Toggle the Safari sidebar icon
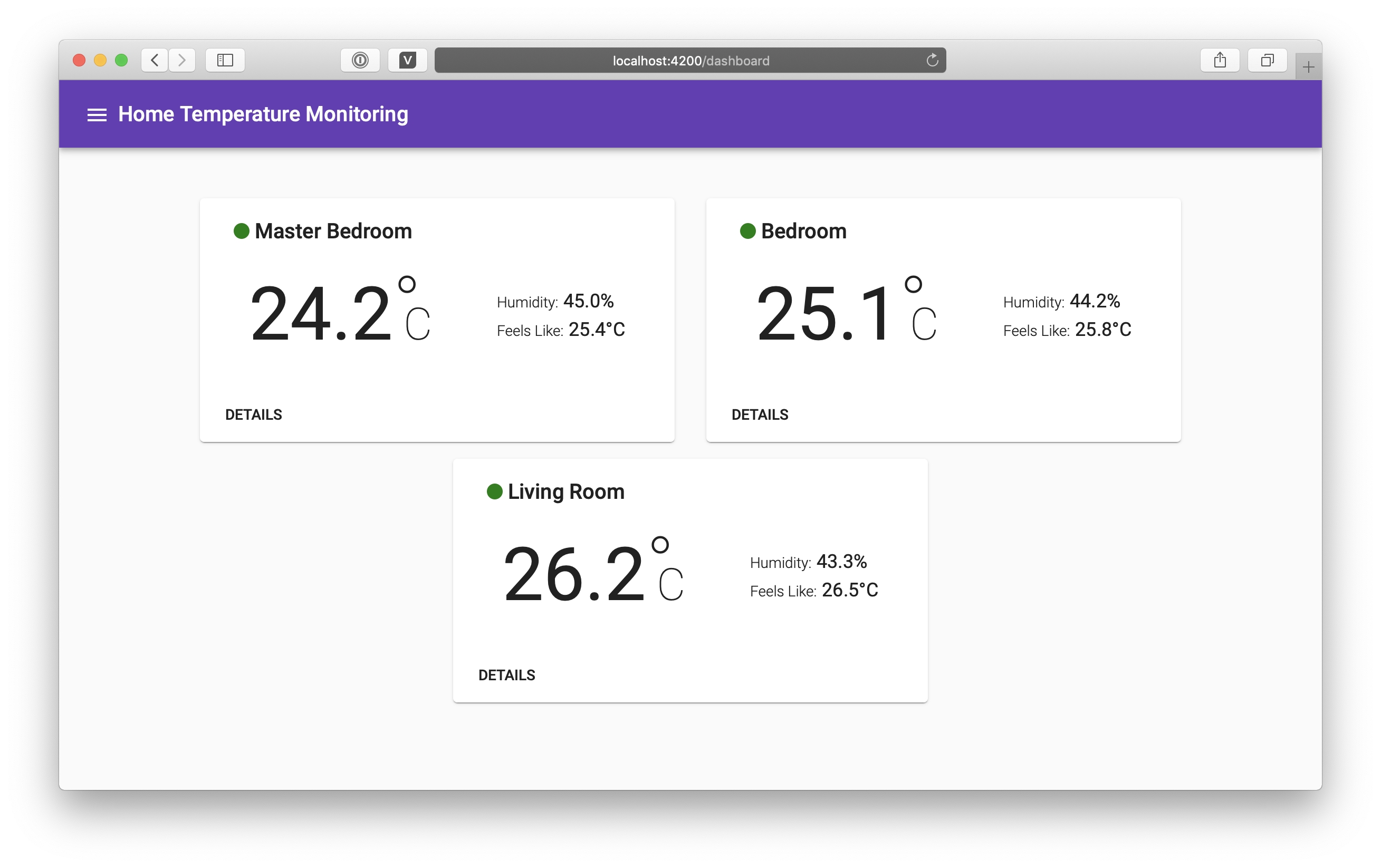The image size is (1381, 868). click(225, 60)
